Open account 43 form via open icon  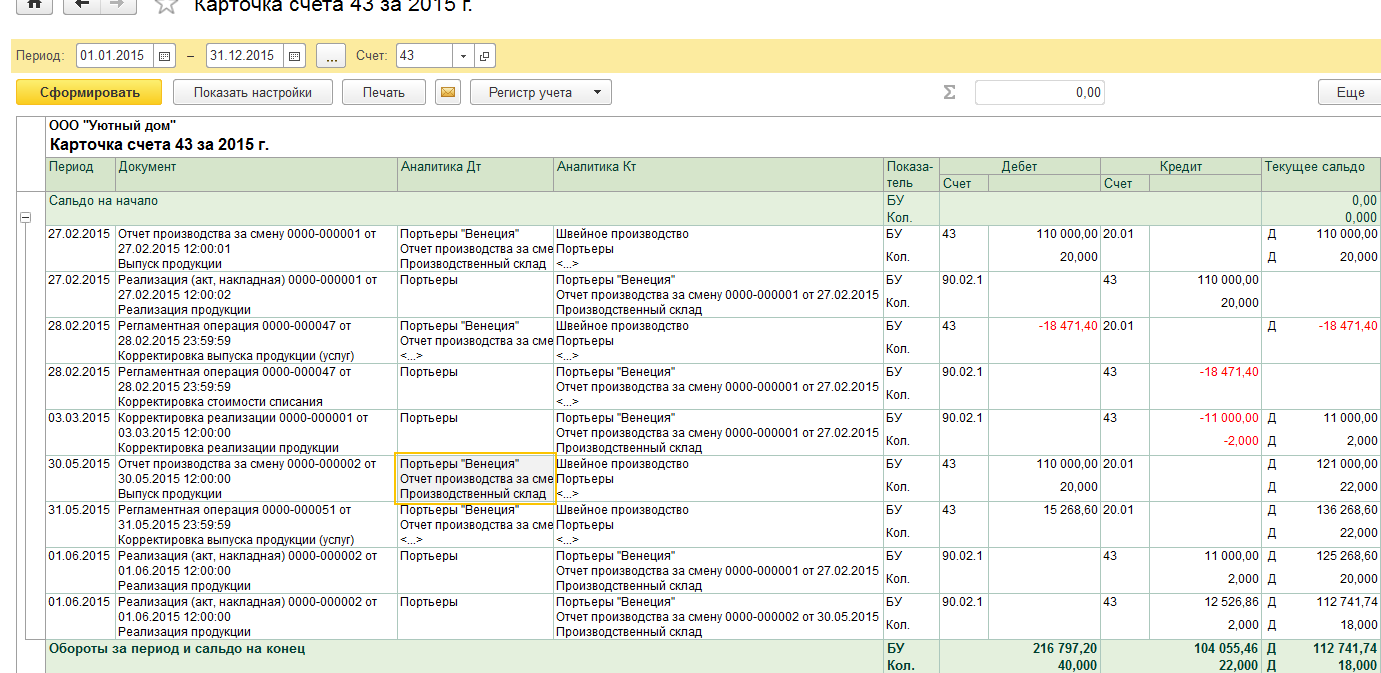coord(485,56)
